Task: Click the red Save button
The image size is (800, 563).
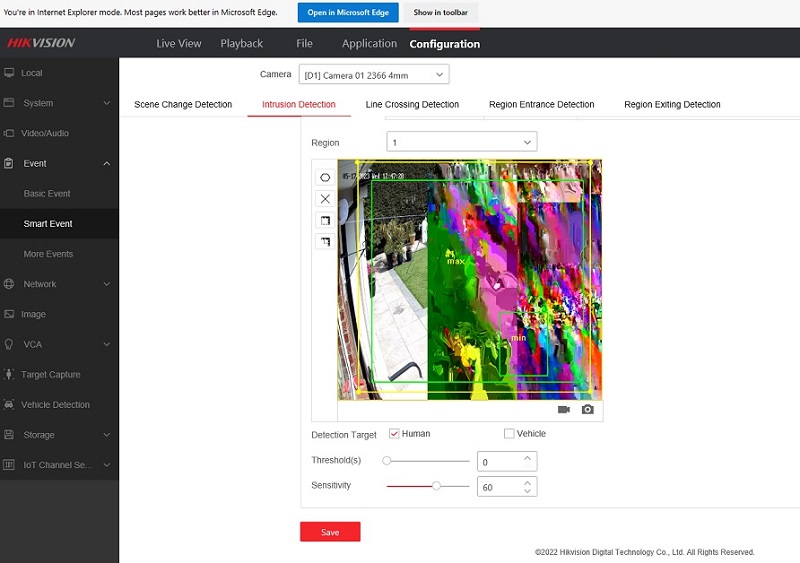Action: 330,532
